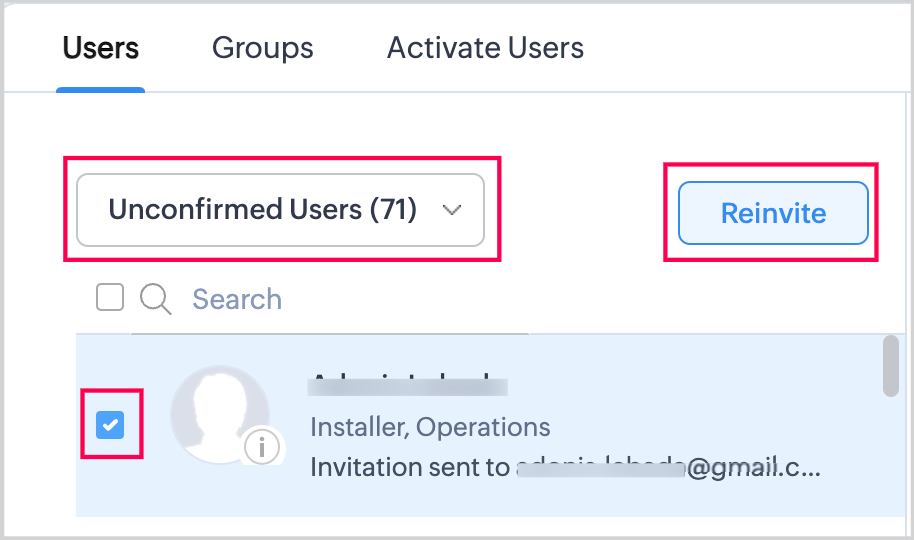
Task: Click the blurred user name in the row
Action: point(408,383)
